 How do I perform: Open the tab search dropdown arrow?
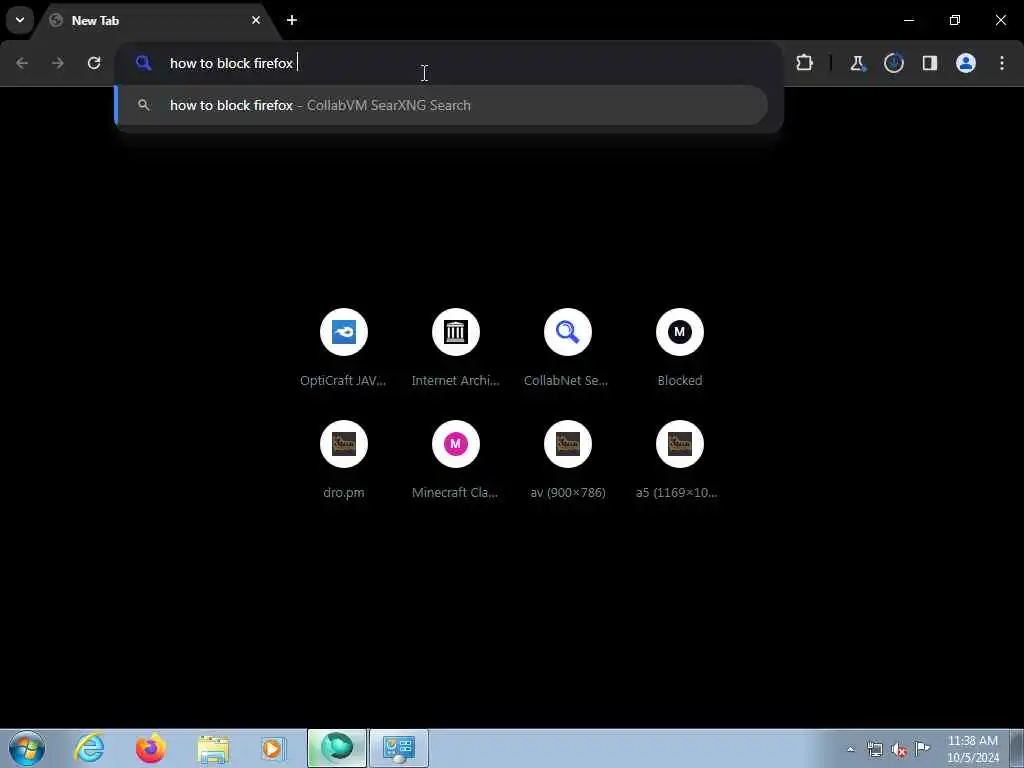[x=20, y=20]
